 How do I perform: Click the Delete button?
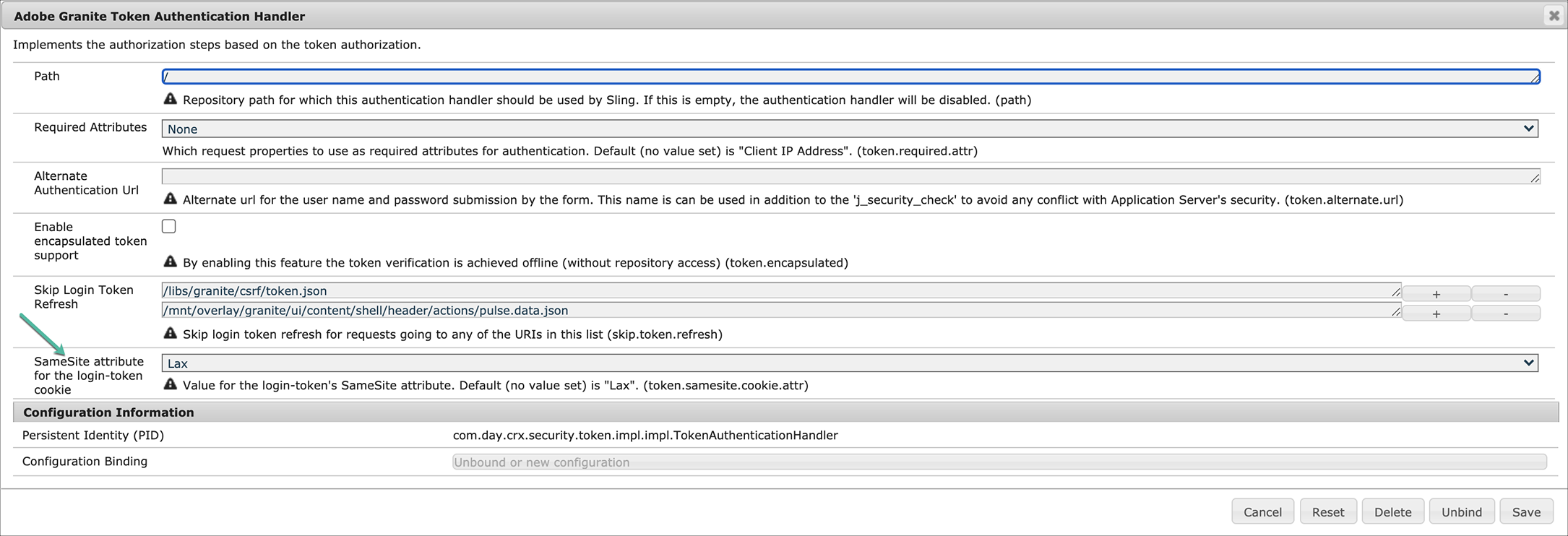1392,511
